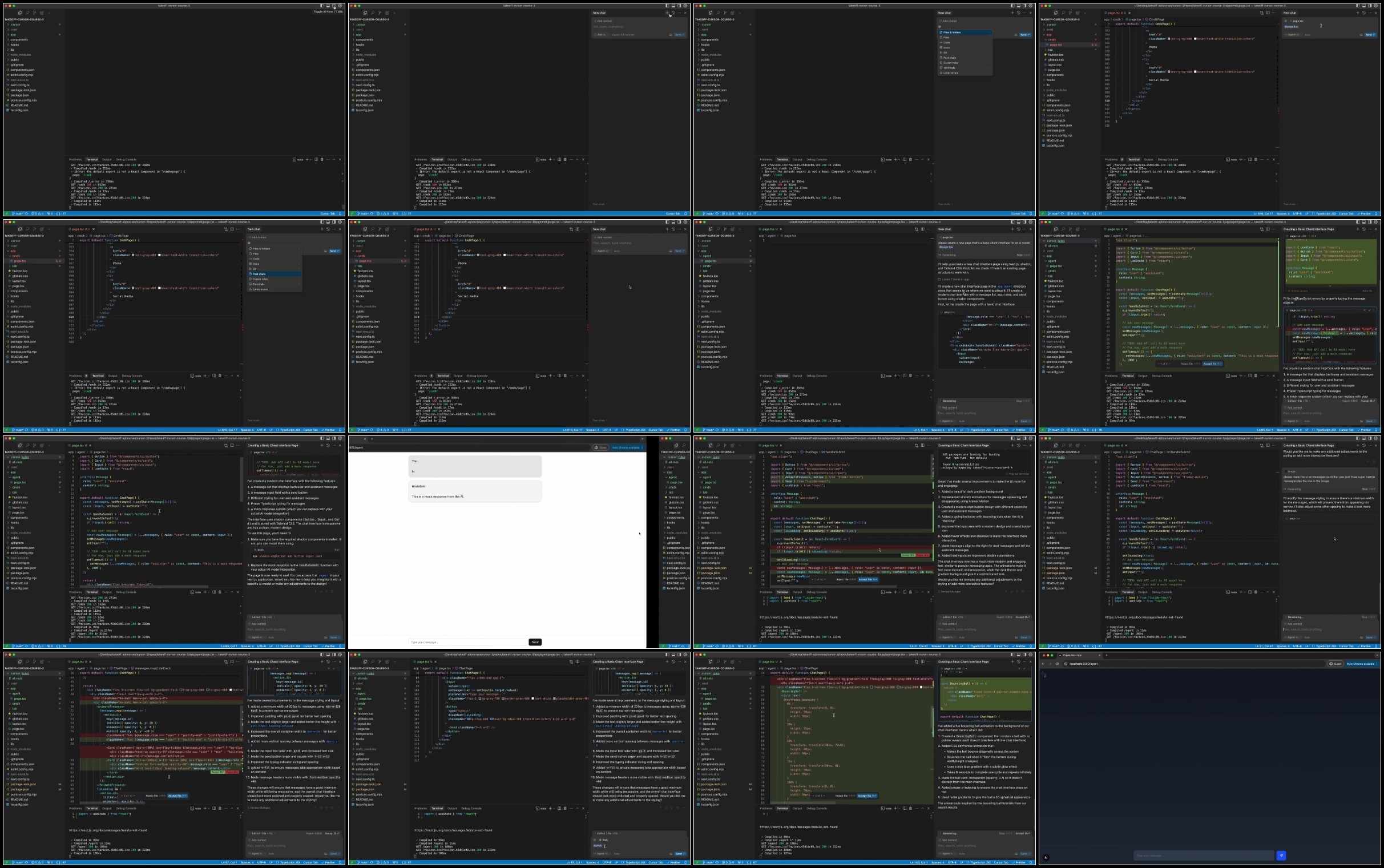The image size is (1384, 868).
Task: Select Cursor rules where Files & folders is highlighted
Action: pyautogui.click(x=966, y=63)
